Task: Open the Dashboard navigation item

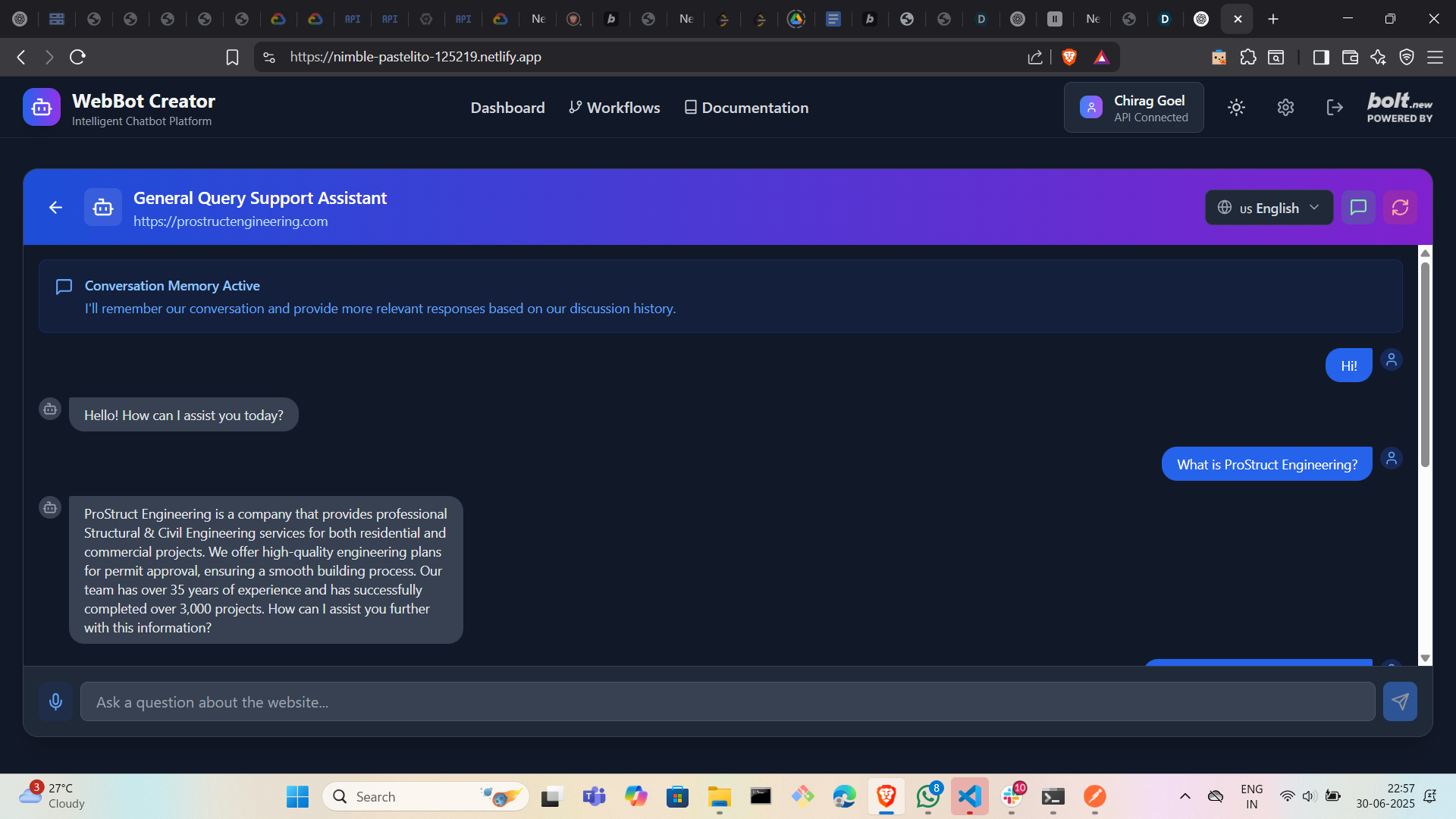Action: [507, 108]
